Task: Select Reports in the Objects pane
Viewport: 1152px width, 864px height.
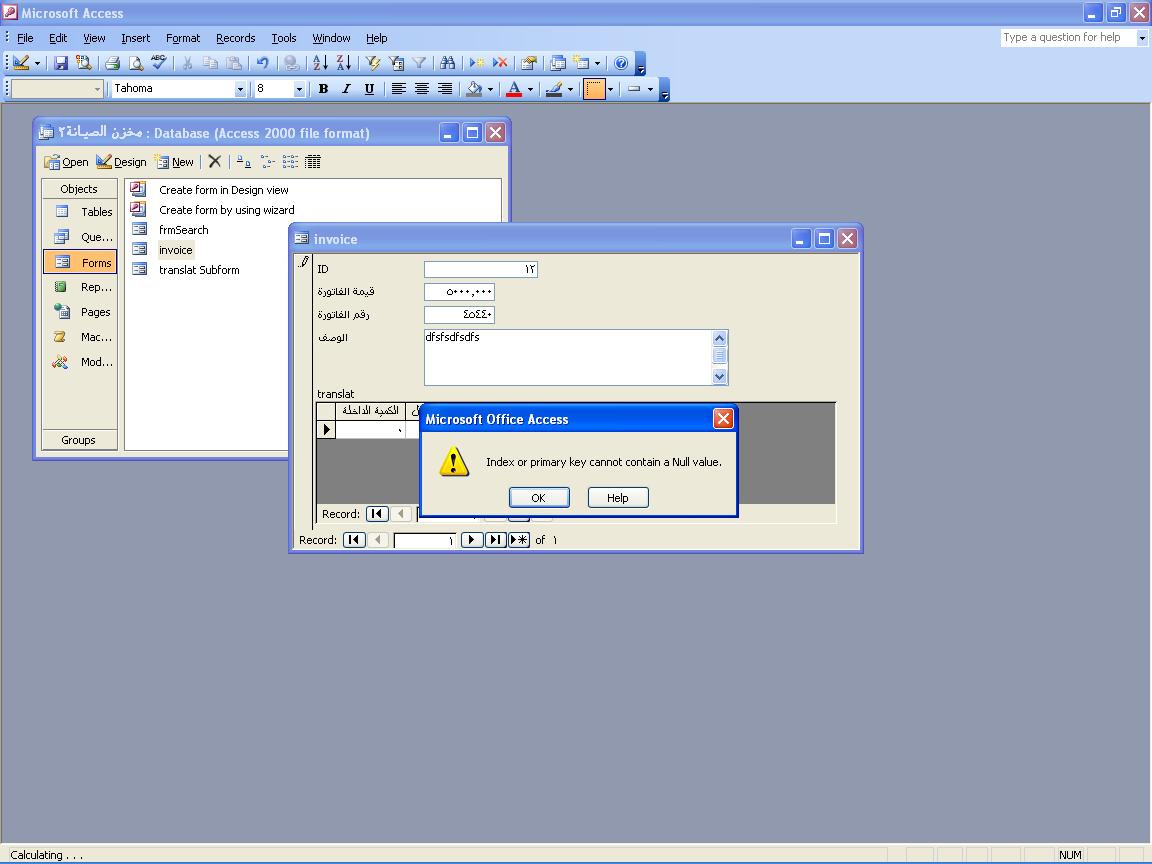Action: (x=80, y=287)
